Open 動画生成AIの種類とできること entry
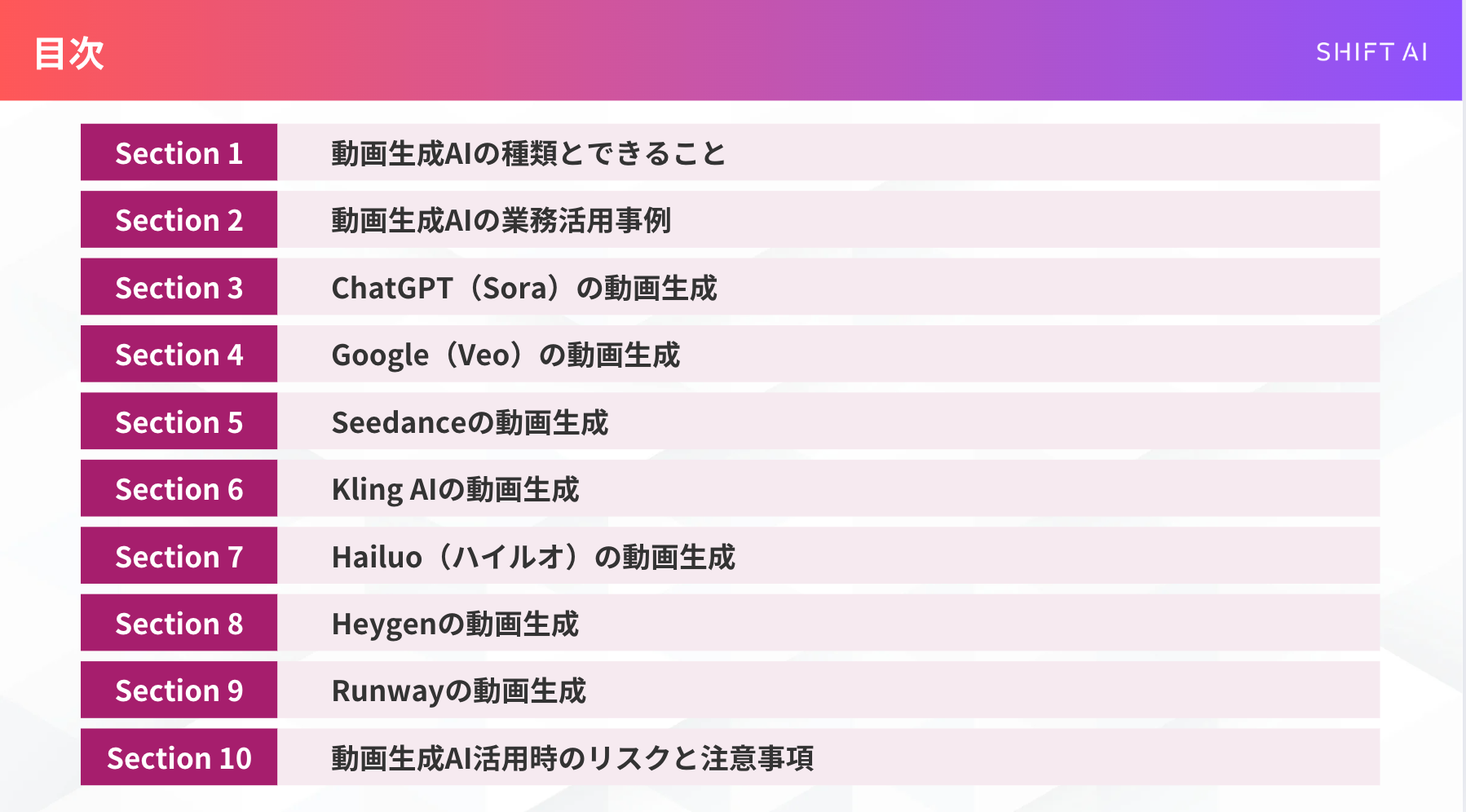 [528, 153]
